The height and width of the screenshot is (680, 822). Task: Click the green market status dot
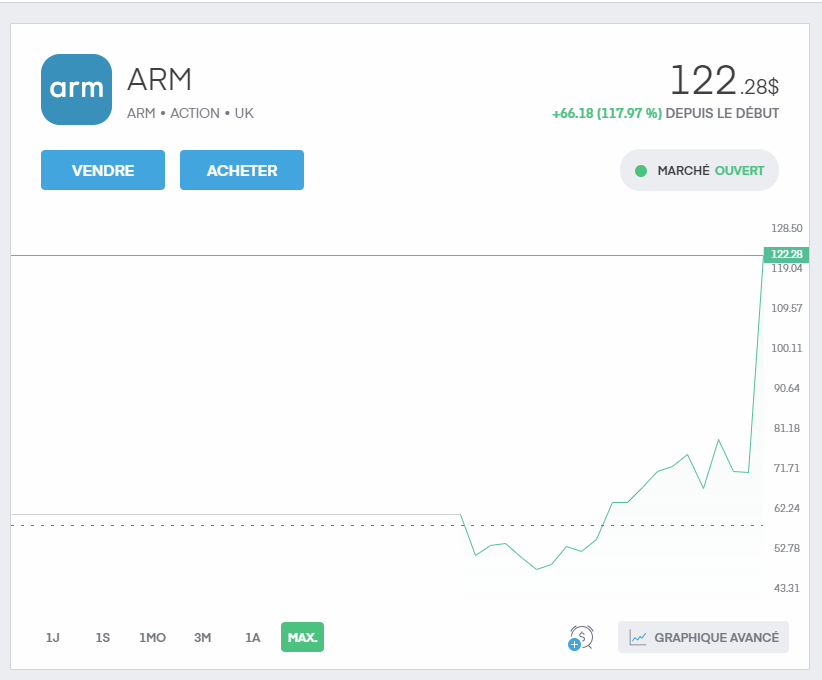tap(641, 170)
